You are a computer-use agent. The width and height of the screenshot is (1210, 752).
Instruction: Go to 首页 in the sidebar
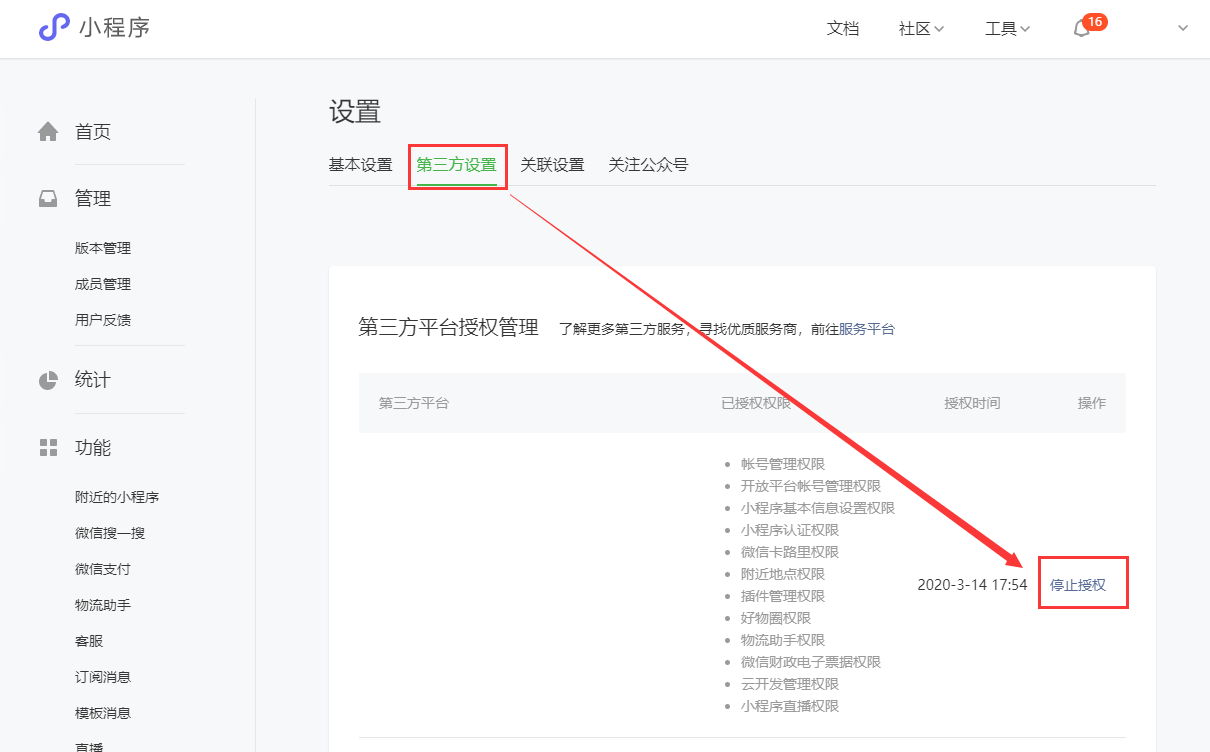tap(93, 132)
